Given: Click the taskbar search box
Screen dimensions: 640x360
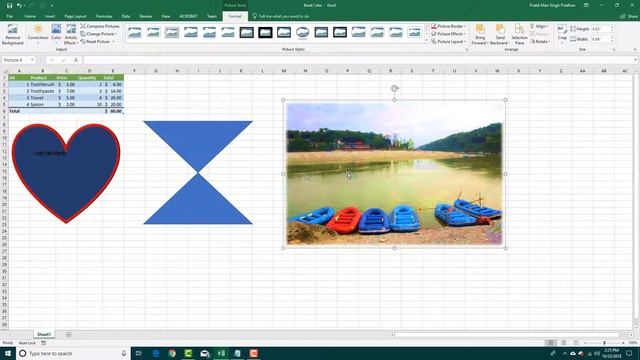Looking at the screenshot, I should [73, 353].
